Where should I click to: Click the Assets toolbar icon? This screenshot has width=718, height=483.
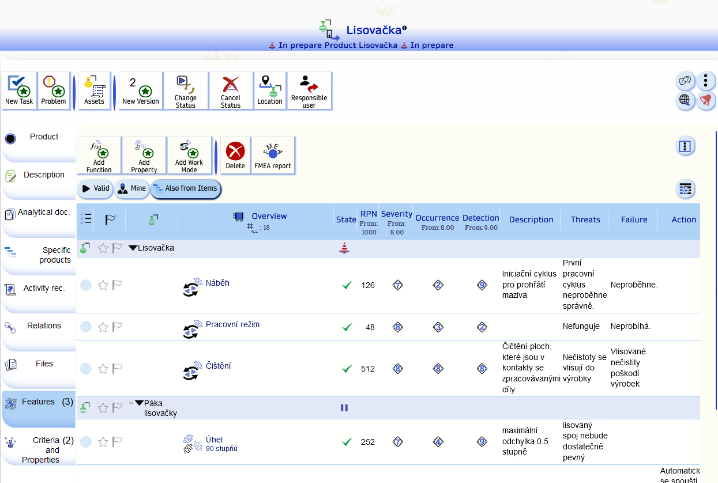pyautogui.click(x=94, y=91)
